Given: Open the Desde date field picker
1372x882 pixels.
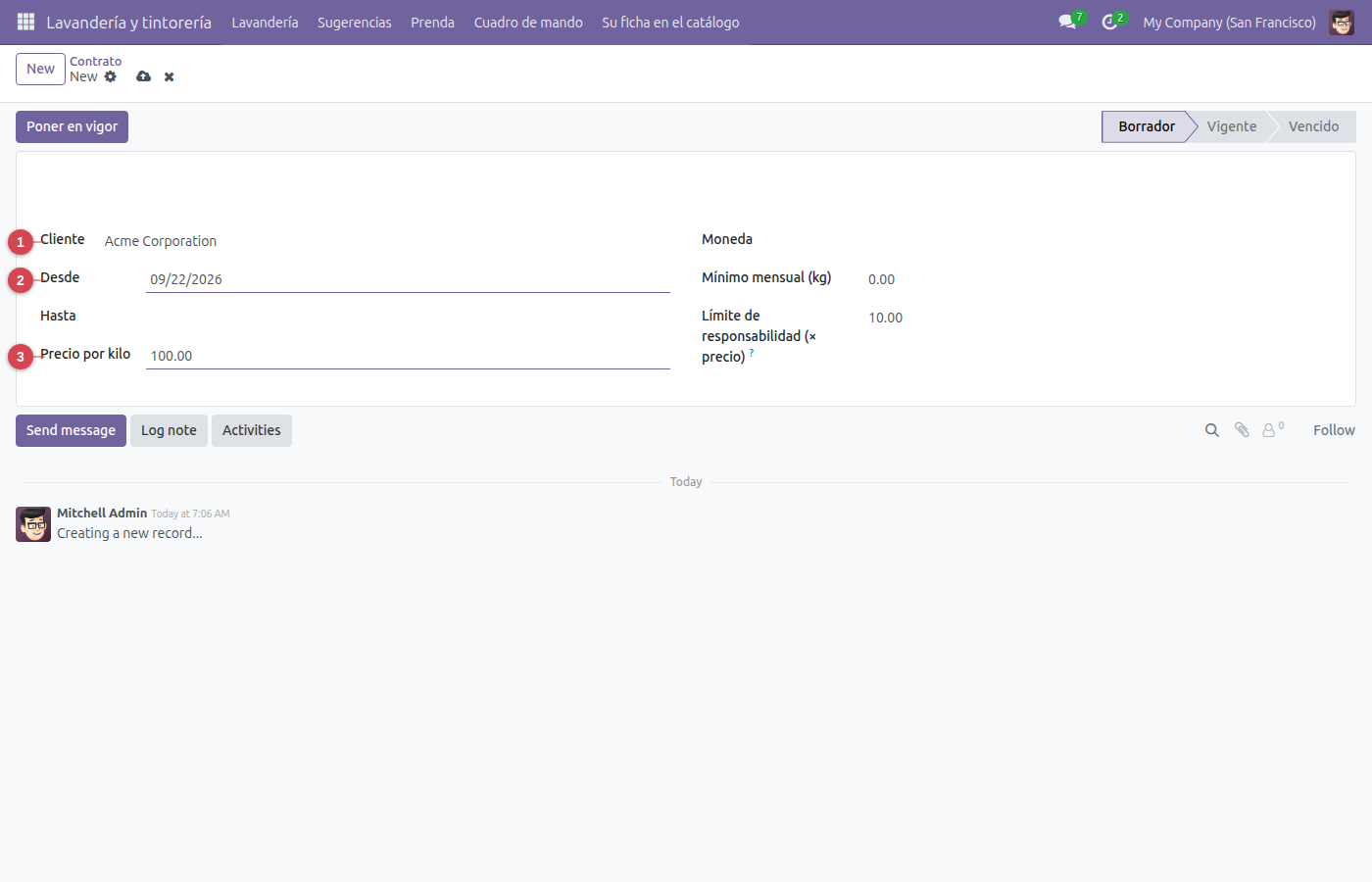Looking at the screenshot, I should point(408,279).
